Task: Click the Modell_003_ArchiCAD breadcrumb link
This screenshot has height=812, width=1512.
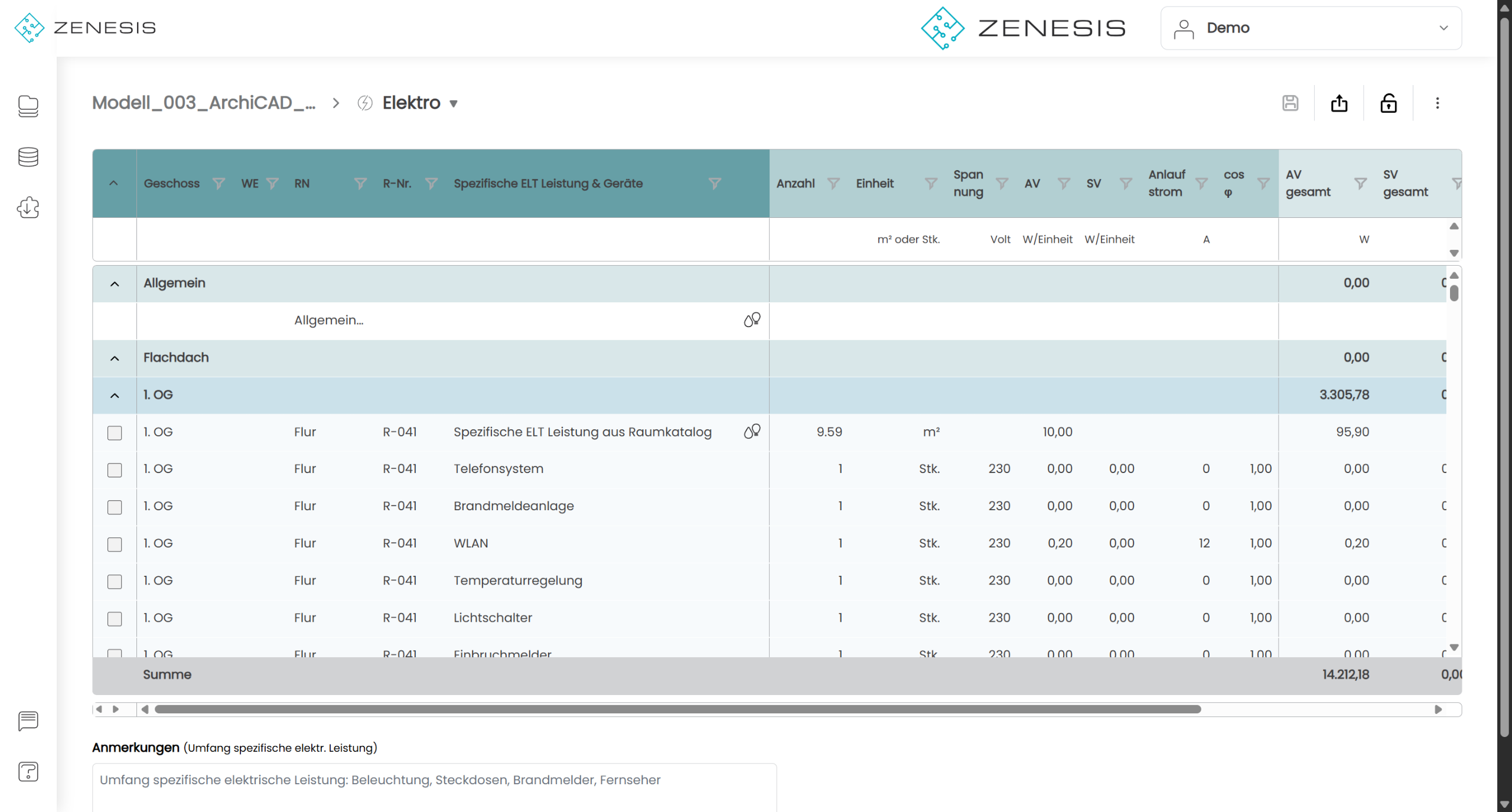Action: pyautogui.click(x=204, y=103)
